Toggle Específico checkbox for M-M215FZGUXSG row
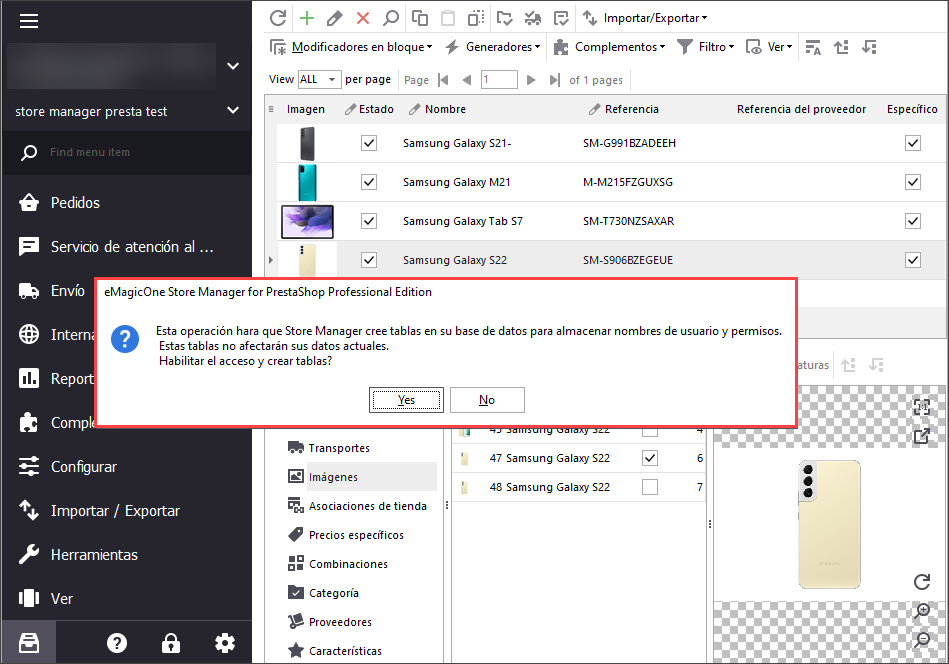949x664 pixels. (x=913, y=182)
